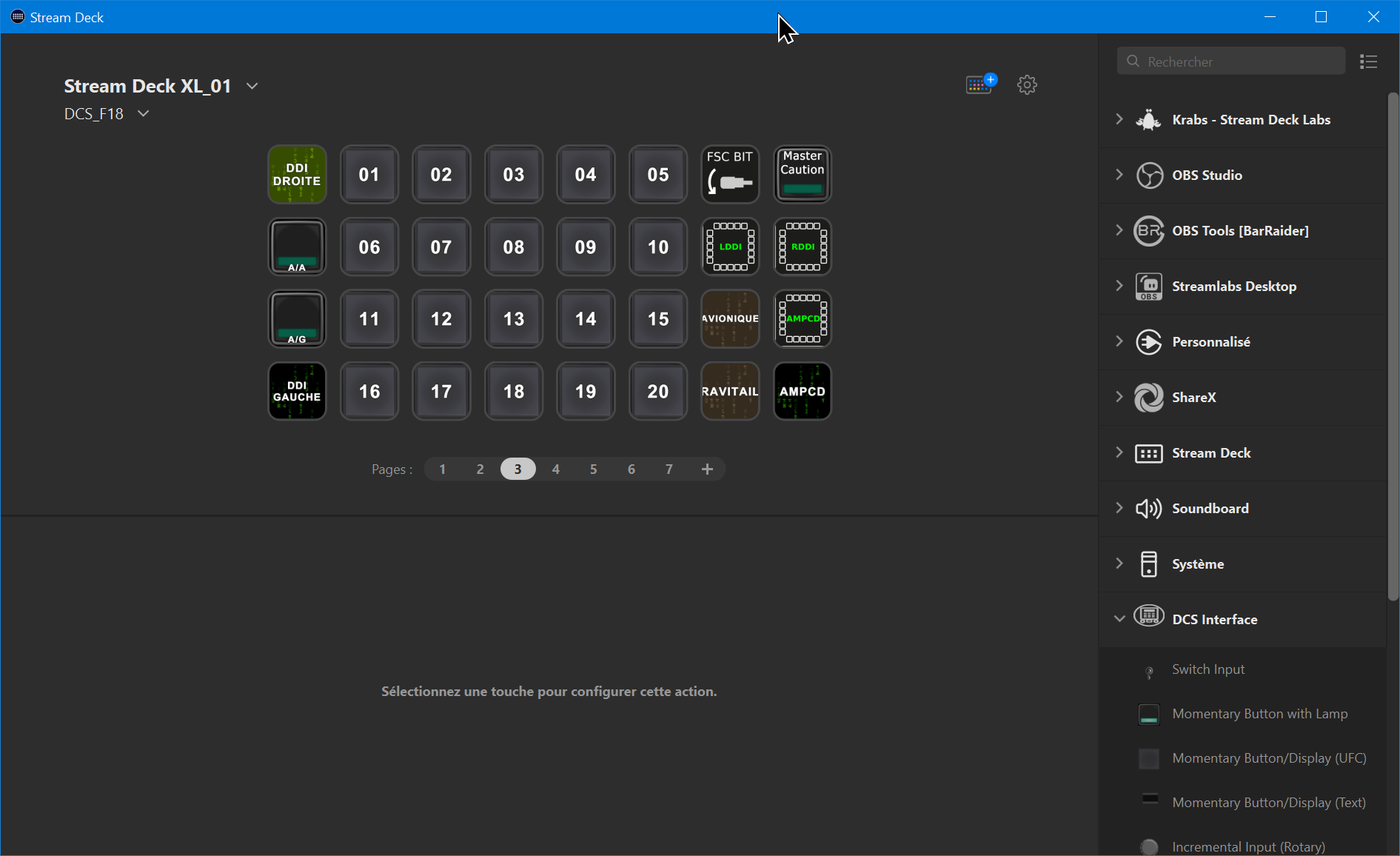The height and width of the screenshot is (856, 1400).
Task: Go to page 1
Action: click(x=442, y=469)
